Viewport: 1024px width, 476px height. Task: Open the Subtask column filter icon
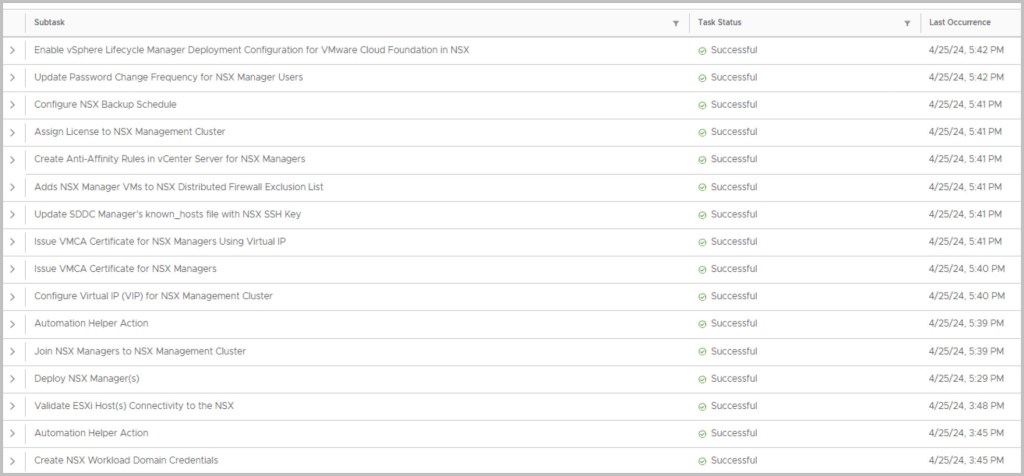pyautogui.click(x=676, y=23)
